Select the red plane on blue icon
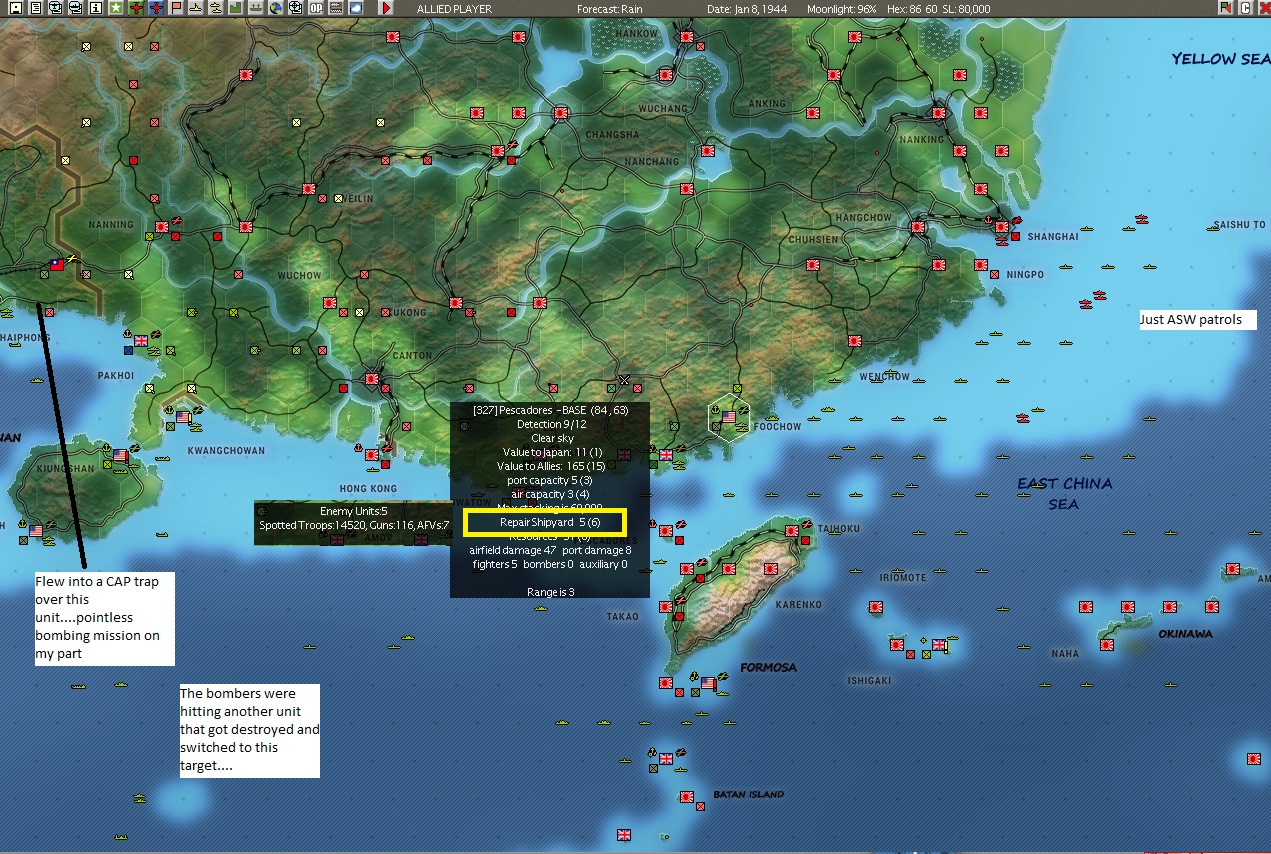 (156, 8)
